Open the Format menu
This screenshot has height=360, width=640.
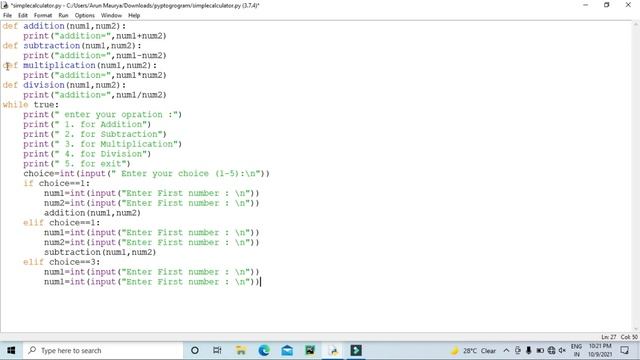click(x=43, y=15)
